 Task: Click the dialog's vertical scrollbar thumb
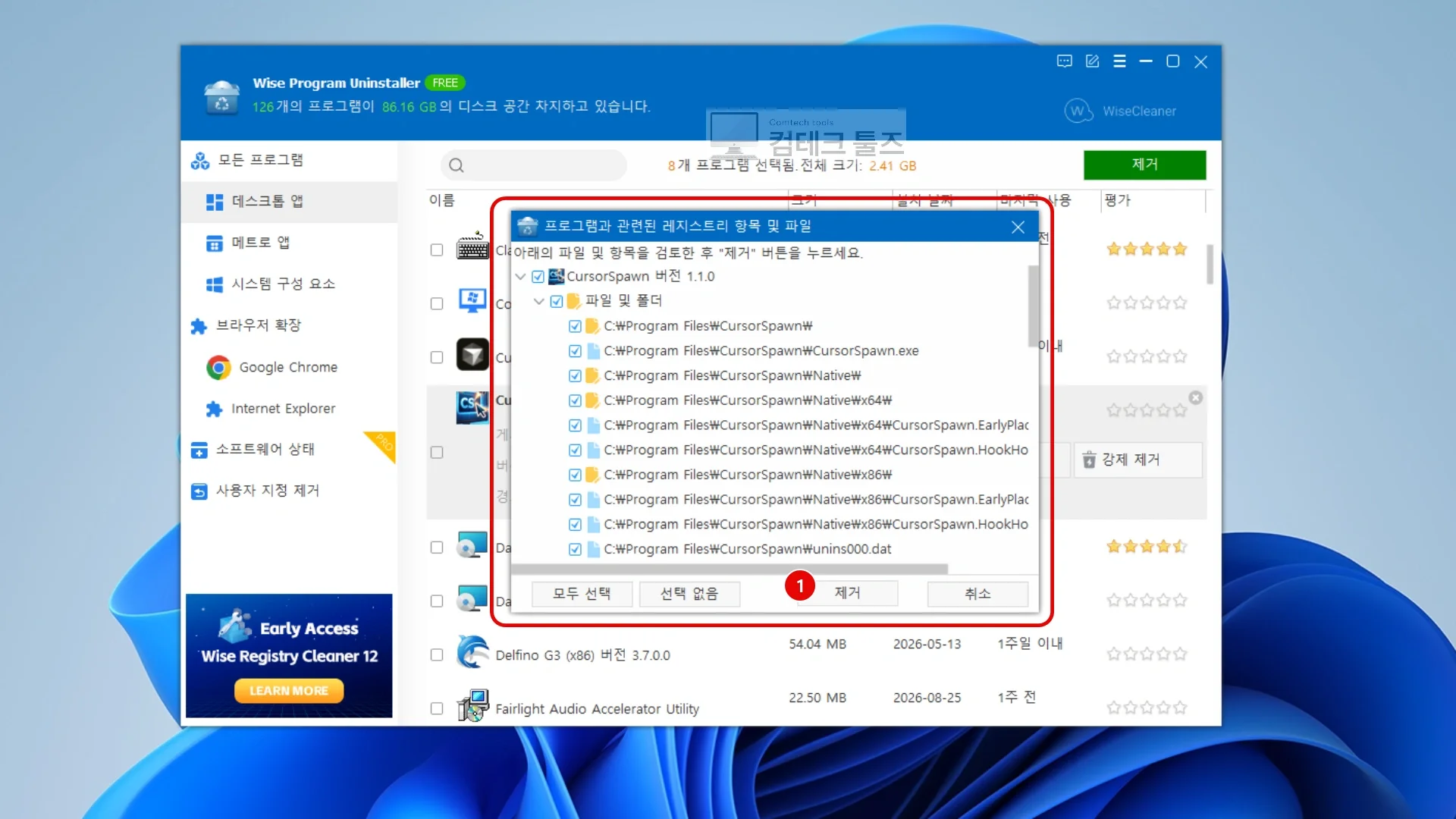point(1033,306)
